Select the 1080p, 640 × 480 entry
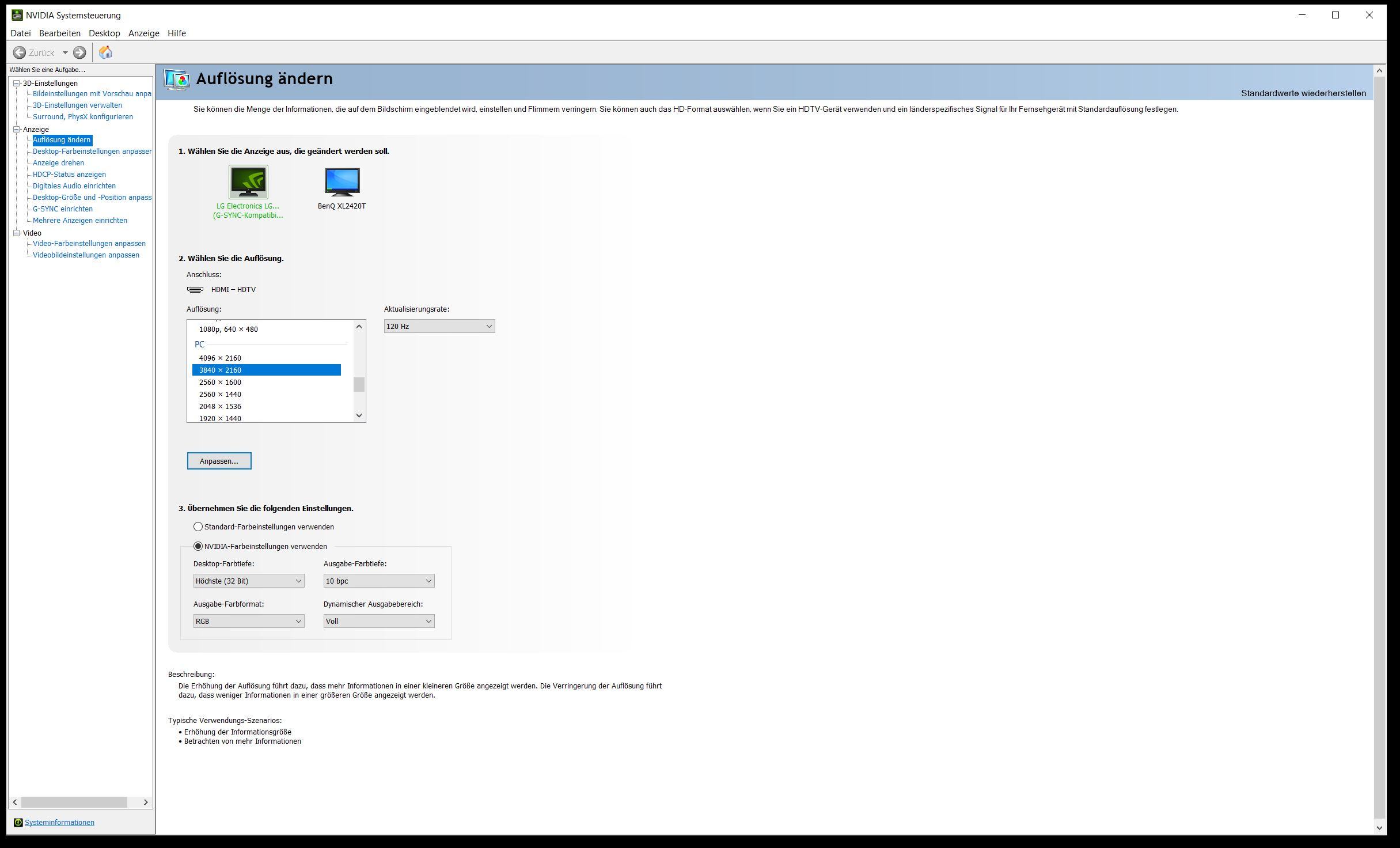 (267, 329)
